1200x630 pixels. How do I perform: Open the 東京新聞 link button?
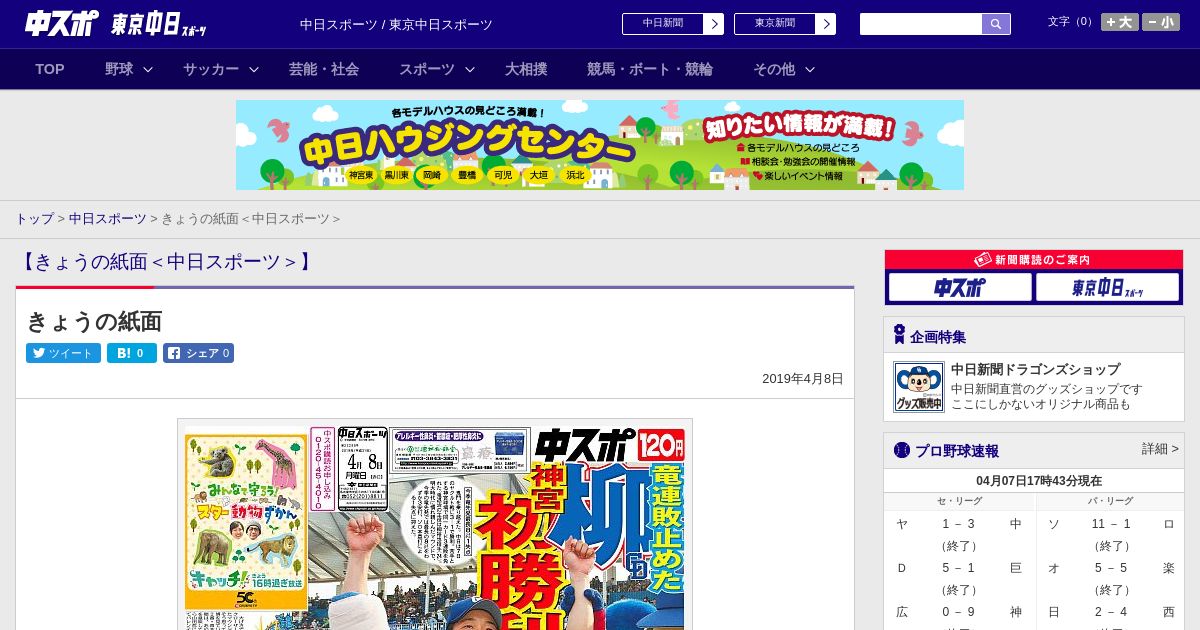pos(775,24)
